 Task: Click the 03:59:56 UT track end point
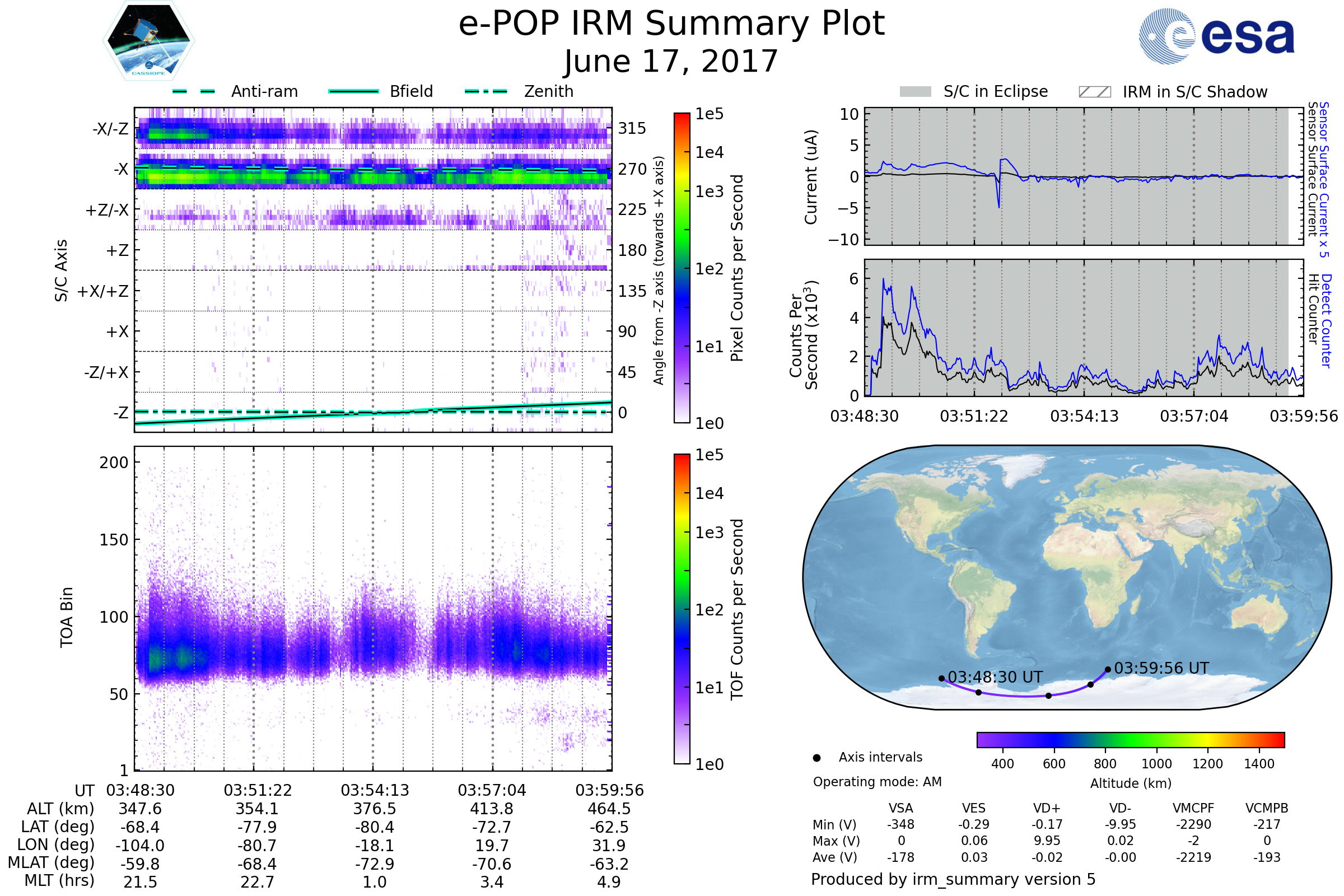coord(1108,669)
